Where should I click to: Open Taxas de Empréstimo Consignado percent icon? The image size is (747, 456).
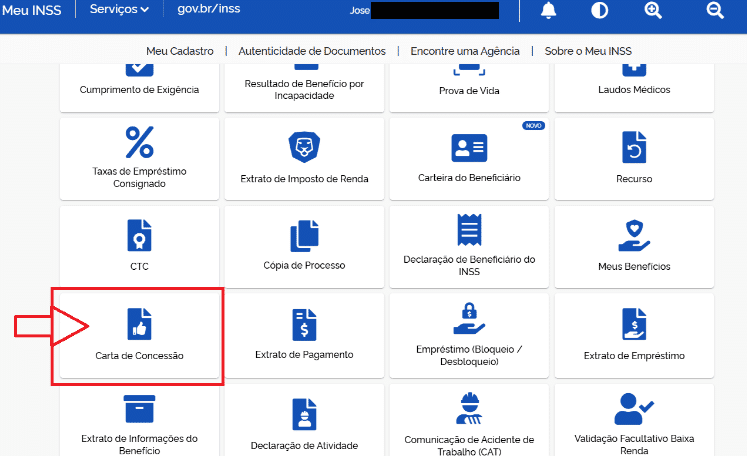(139, 143)
